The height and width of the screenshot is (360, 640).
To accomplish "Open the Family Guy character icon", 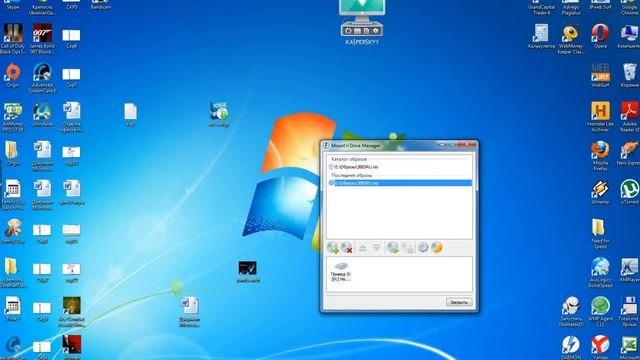I will tap(13, 231).
